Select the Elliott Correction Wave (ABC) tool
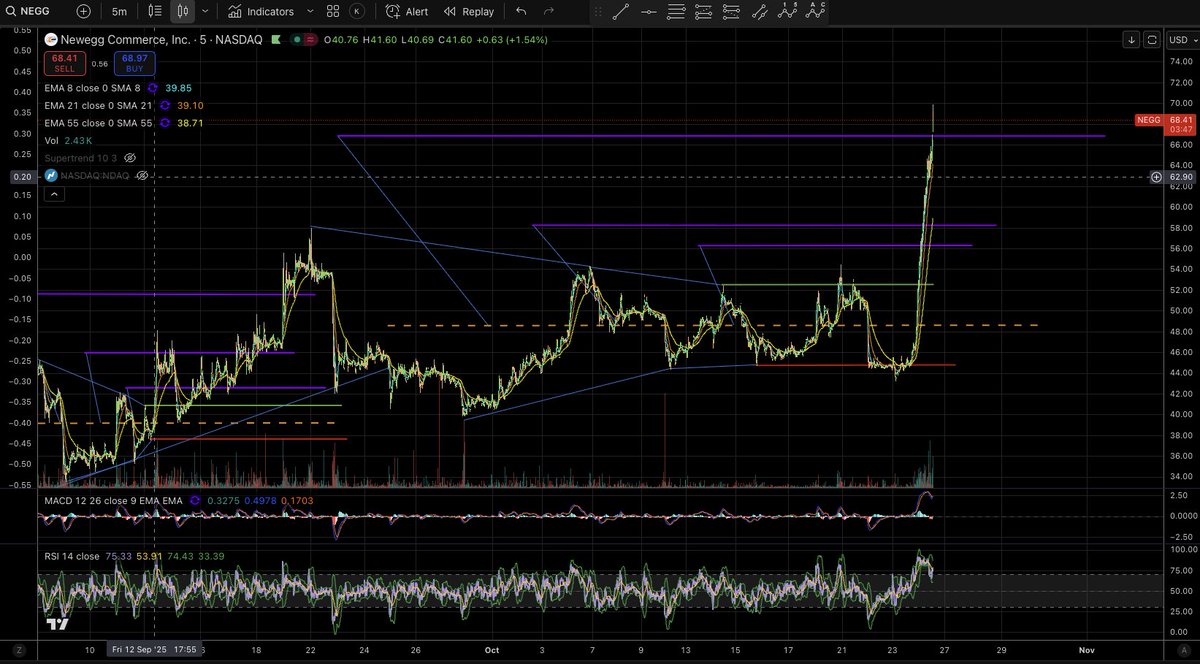This screenshot has width=1200, height=664. click(817, 12)
